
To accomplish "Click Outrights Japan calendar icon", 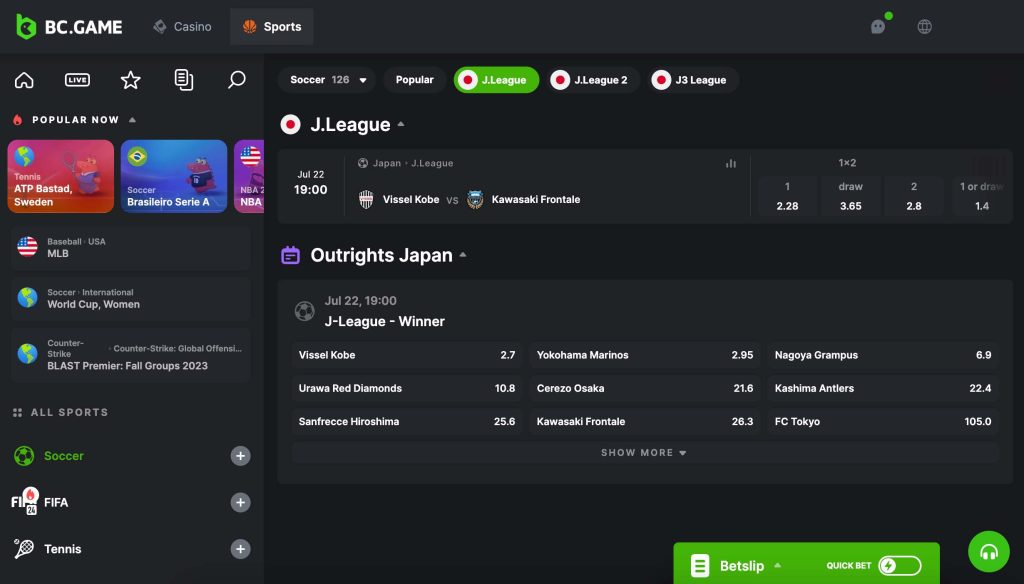I will click(x=291, y=255).
